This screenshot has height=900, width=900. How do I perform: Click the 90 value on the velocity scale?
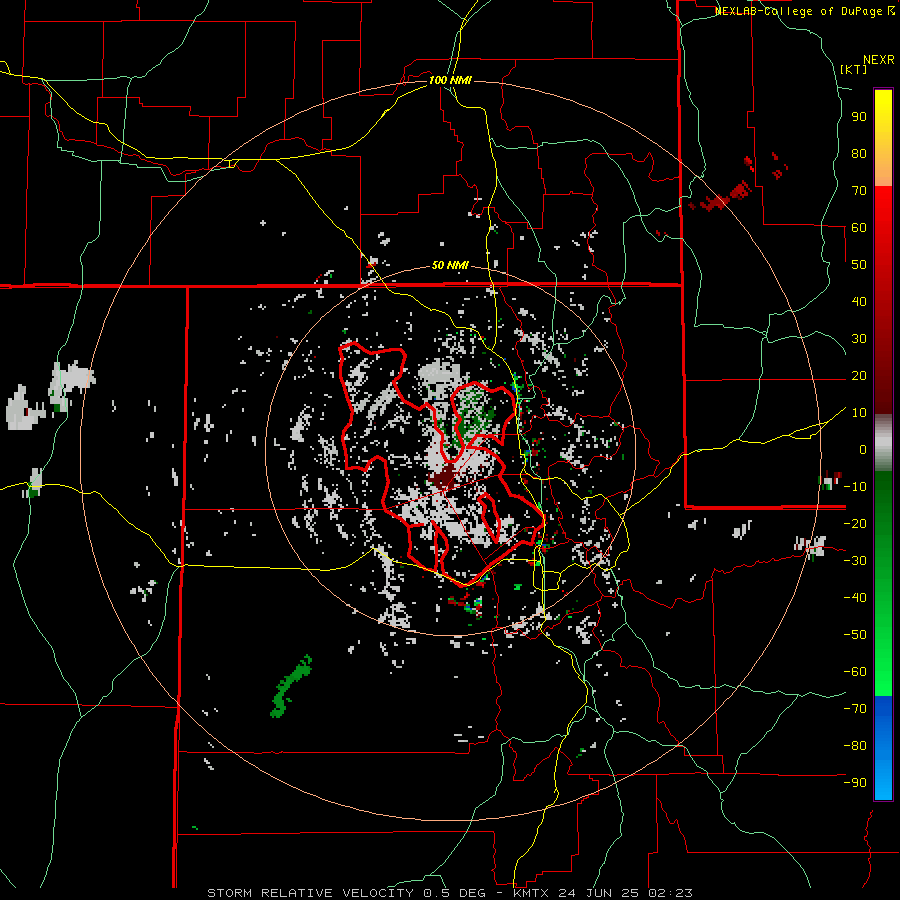click(x=859, y=117)
